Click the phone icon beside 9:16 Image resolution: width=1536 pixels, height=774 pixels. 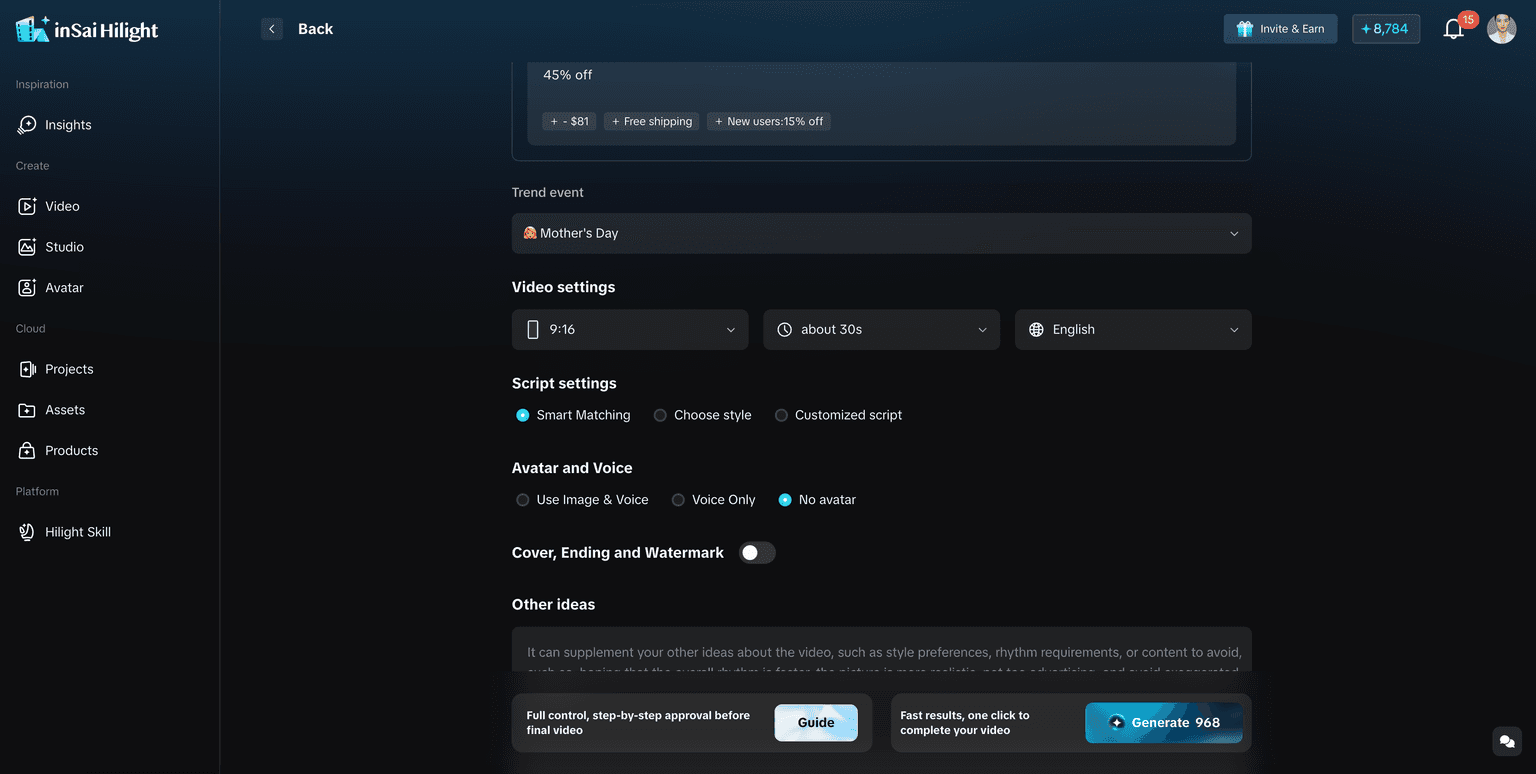[x=533, y=329]
